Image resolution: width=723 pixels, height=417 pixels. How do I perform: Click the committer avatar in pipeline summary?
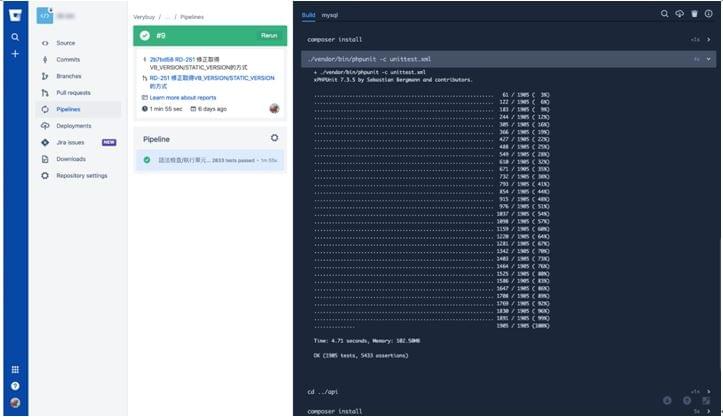click(x=274, y=109)
